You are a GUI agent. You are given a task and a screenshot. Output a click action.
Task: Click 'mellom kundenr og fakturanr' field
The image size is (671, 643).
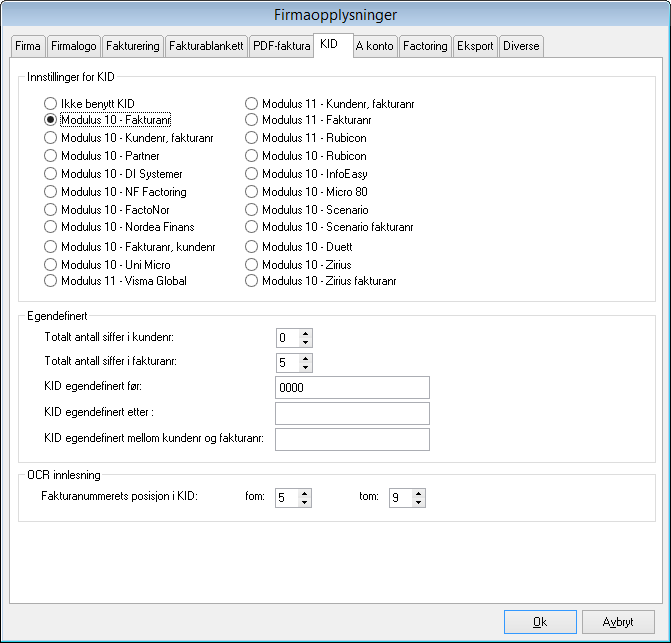click(352, 439)
